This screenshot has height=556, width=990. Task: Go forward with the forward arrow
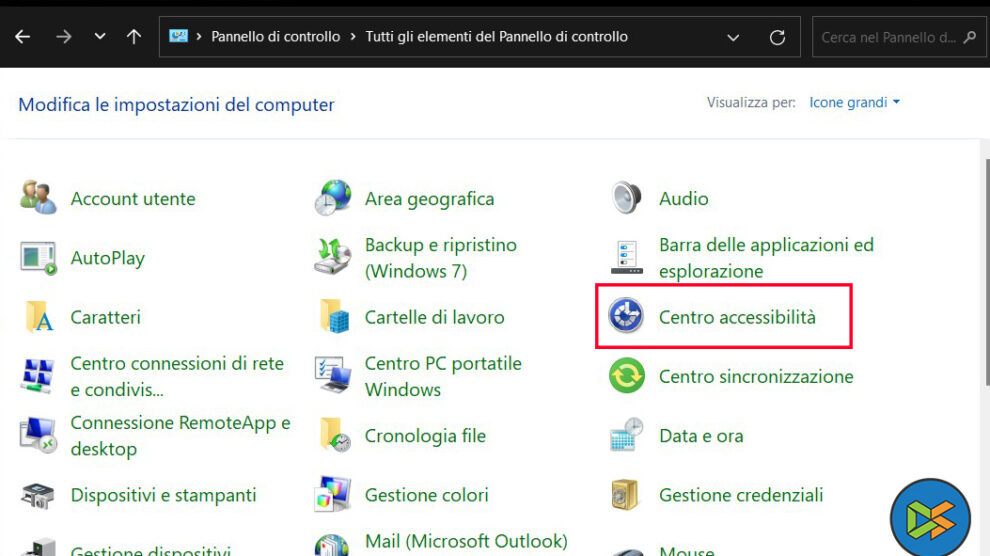63,37
